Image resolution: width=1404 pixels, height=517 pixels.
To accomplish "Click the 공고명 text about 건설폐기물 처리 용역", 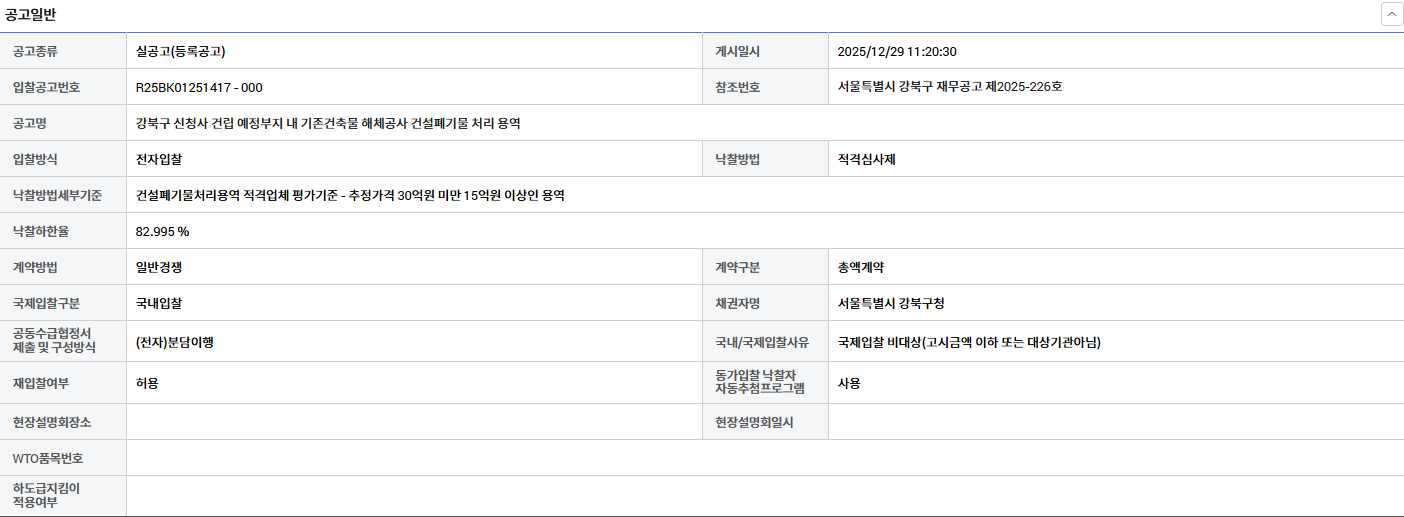I will (328, 123).
